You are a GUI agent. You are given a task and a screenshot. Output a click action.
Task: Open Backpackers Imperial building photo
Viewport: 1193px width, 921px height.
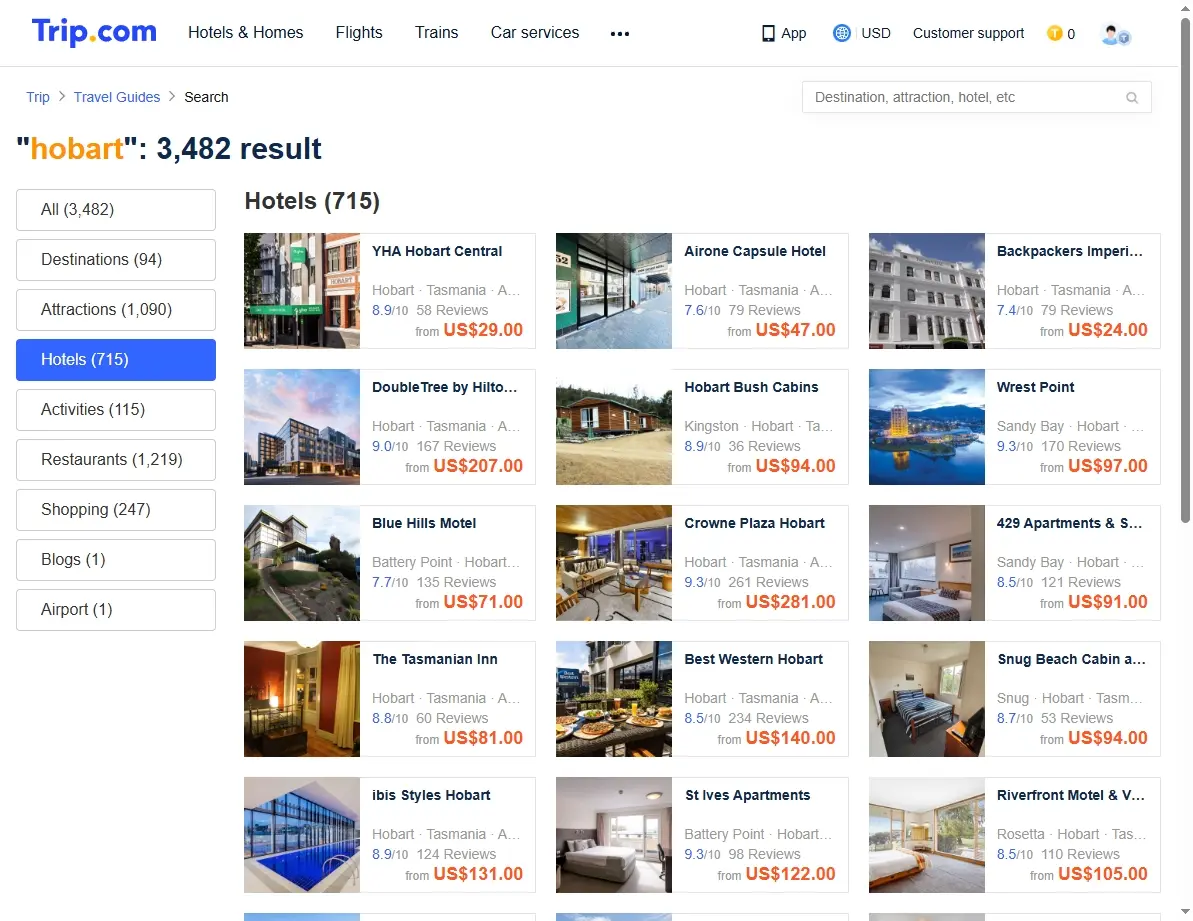point(927,291)
